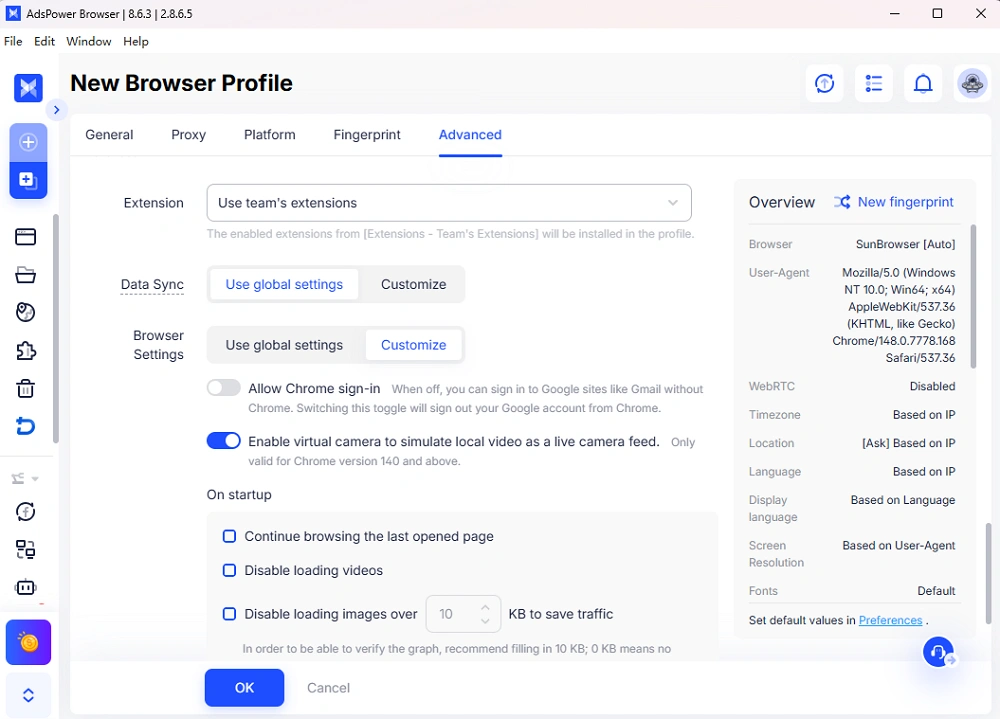Check Continue browsing the last opened page
Screen dimensions: 1000x719
[229, 536]
